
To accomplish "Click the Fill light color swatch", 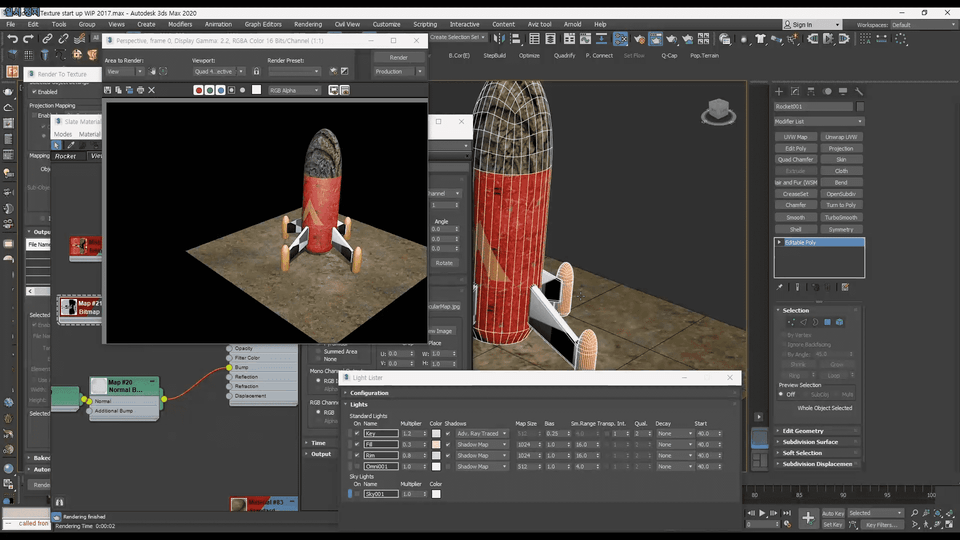I will tap(436, 444).
